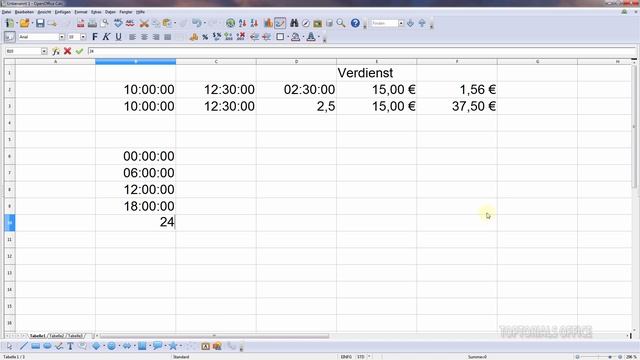Click the formula input line
640x360 pixels.
coord(362,51)
